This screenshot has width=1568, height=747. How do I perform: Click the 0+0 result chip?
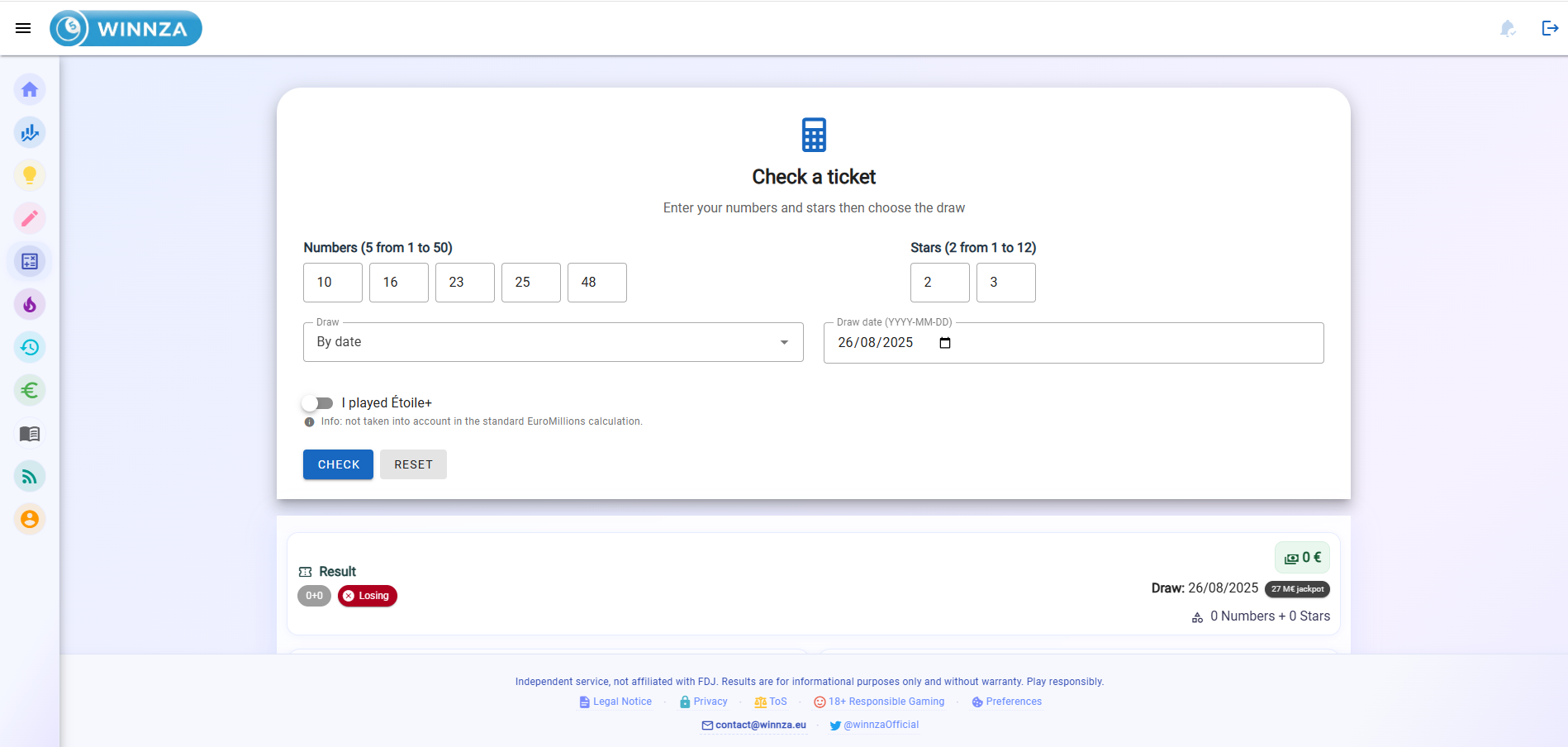(314, 596)
